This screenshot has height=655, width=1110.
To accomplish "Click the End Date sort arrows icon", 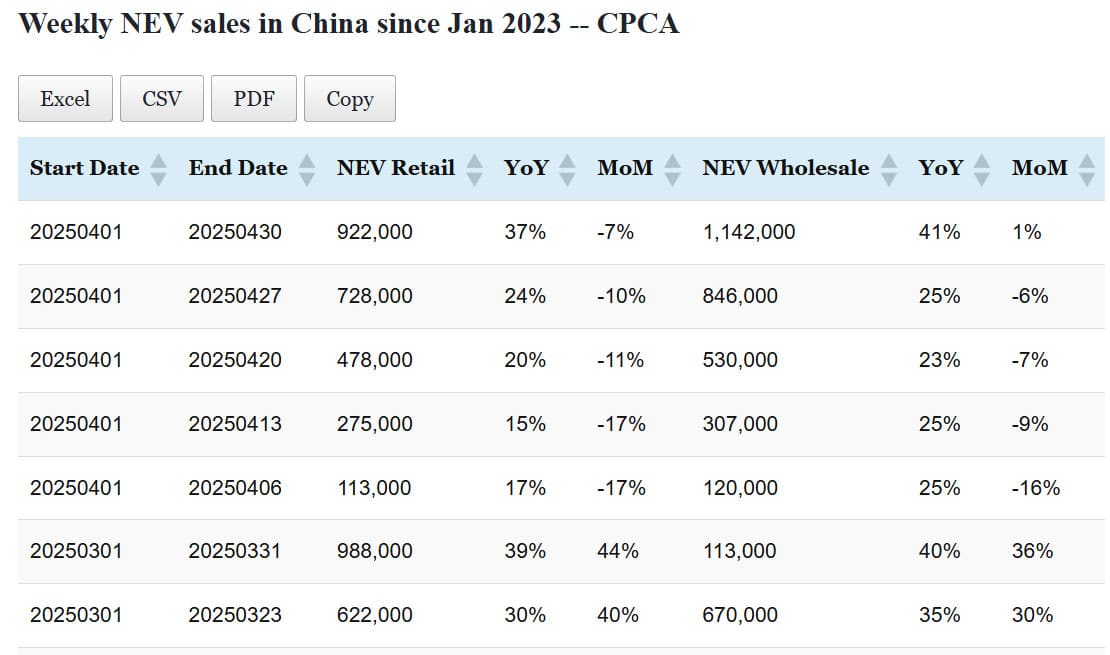I will pyautogui.click(x=307, y=169).
